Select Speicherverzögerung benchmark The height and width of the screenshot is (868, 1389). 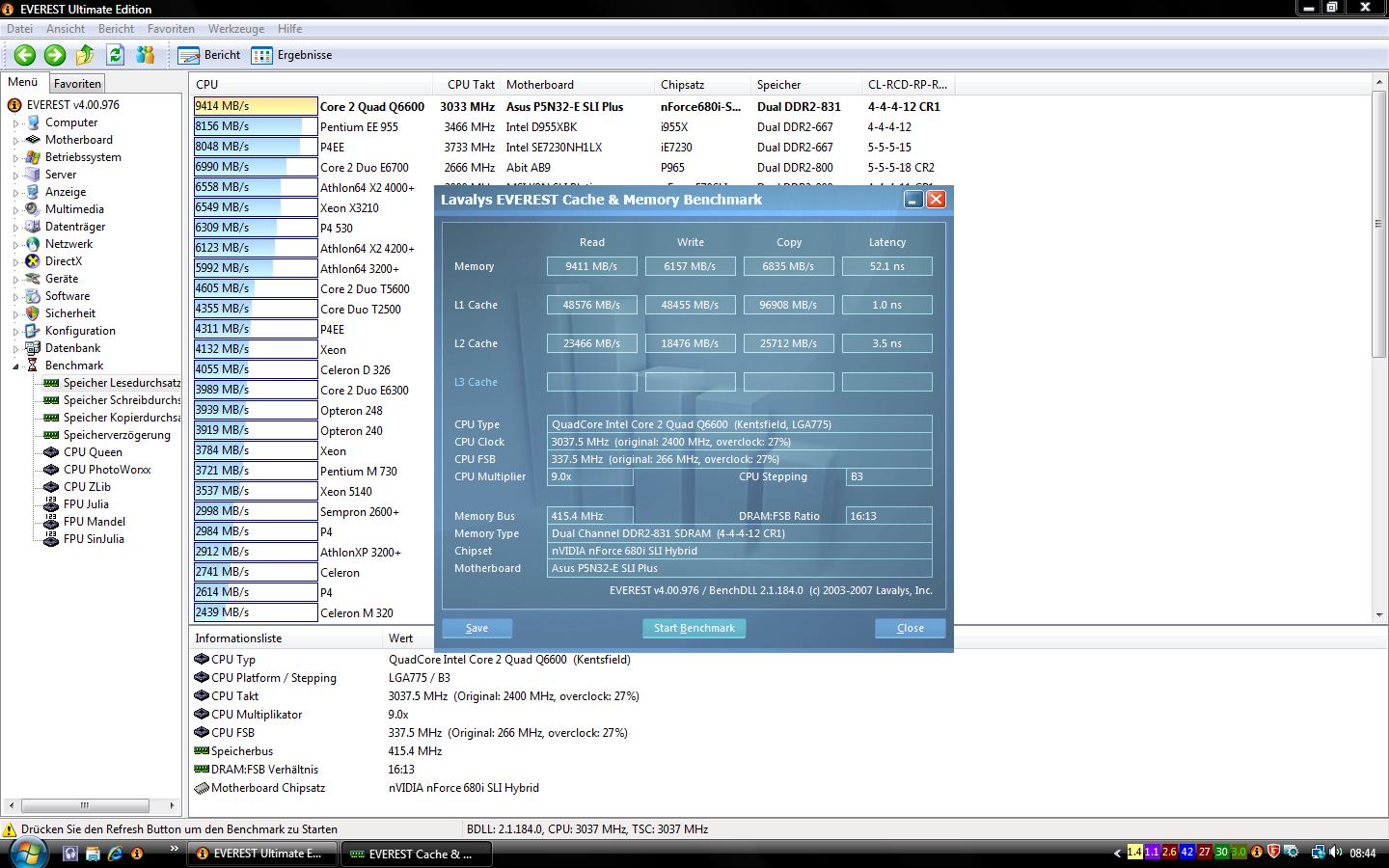click(117, 435)
